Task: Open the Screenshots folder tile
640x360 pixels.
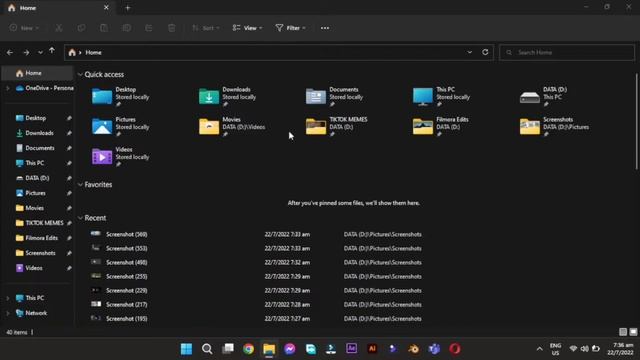Action: tap(555, 127)
